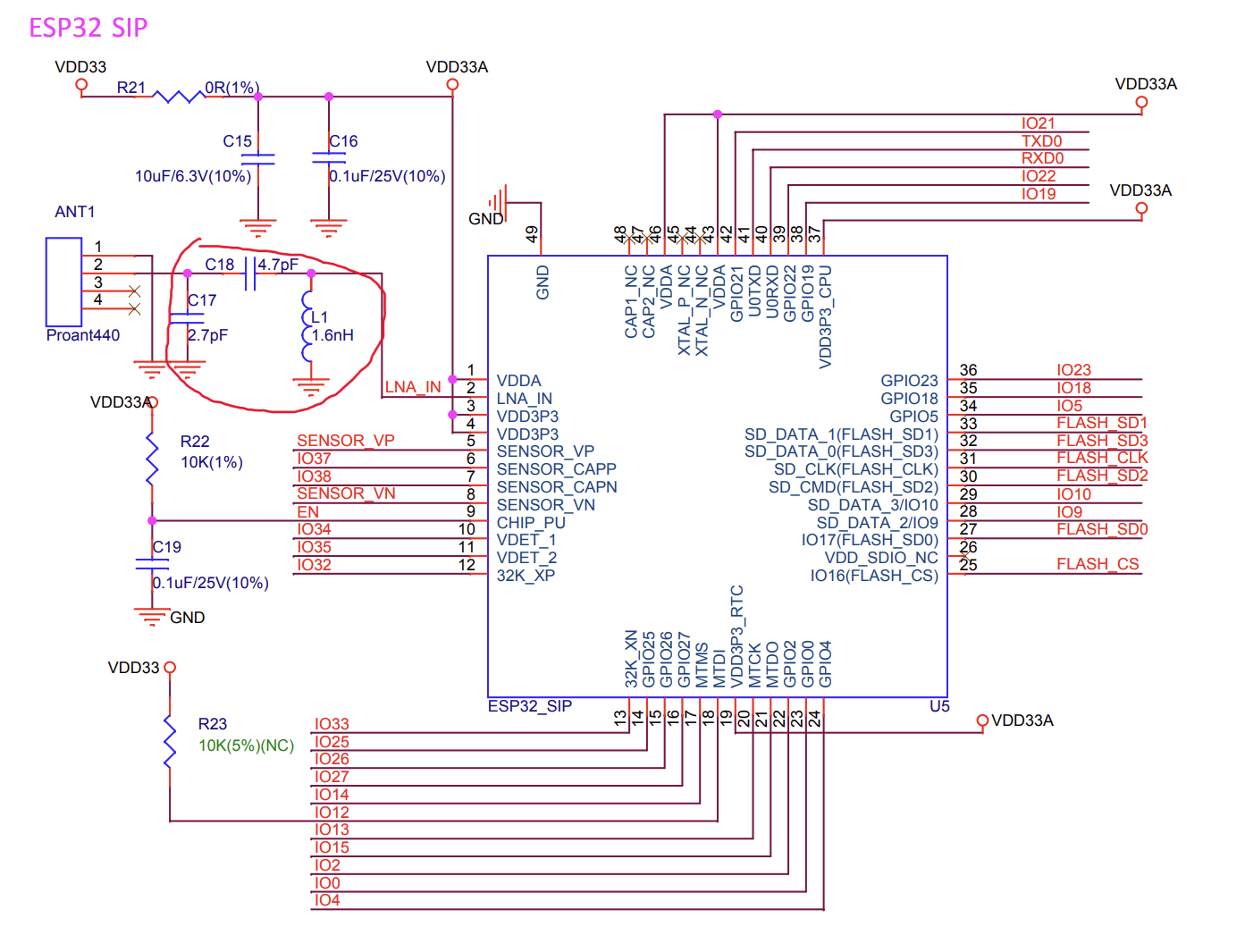Select the FLASH_CLK net label
1245x952 pixels.
click(1102, 458)
